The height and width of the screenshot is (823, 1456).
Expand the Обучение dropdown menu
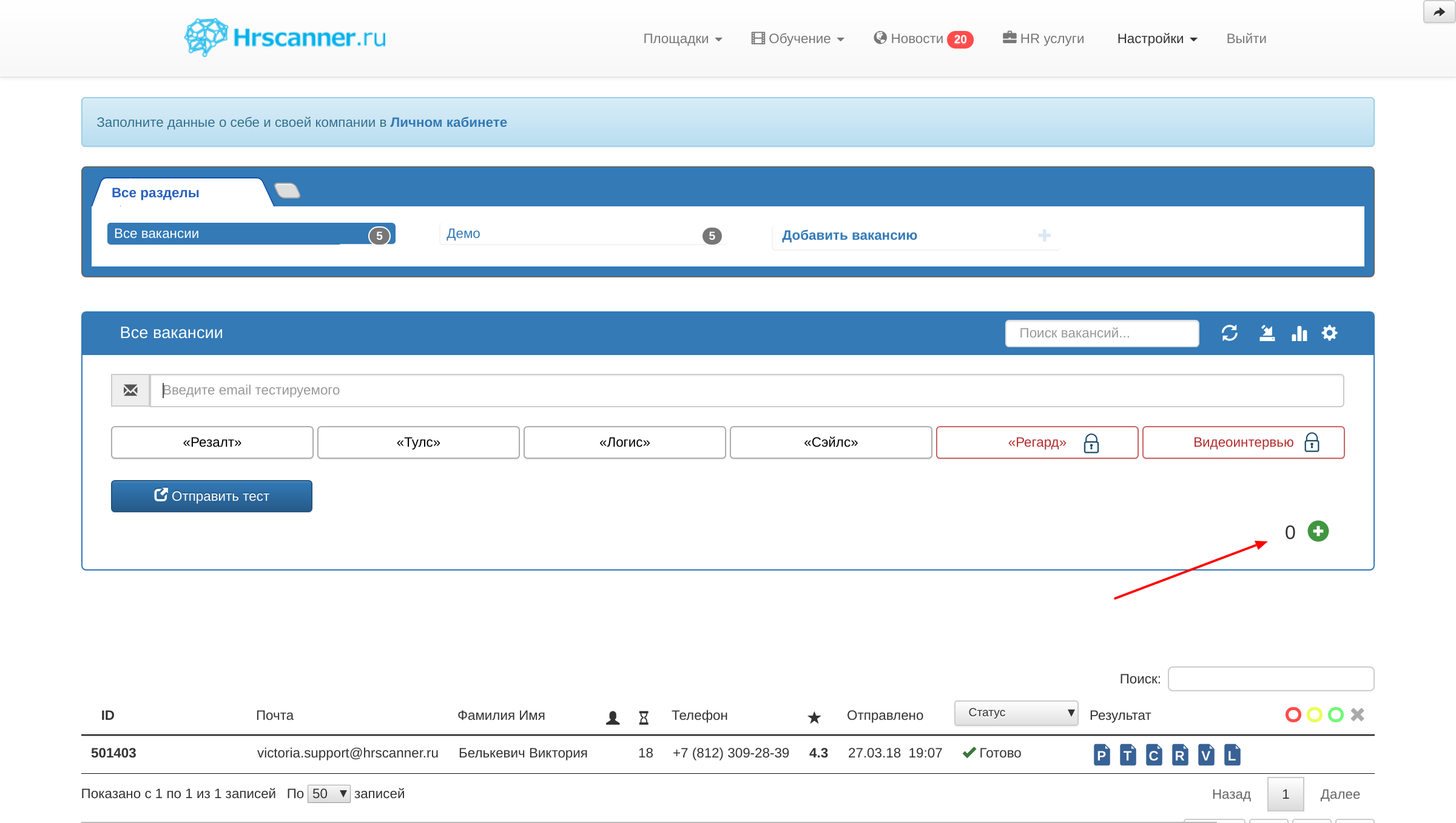(798, 39)
